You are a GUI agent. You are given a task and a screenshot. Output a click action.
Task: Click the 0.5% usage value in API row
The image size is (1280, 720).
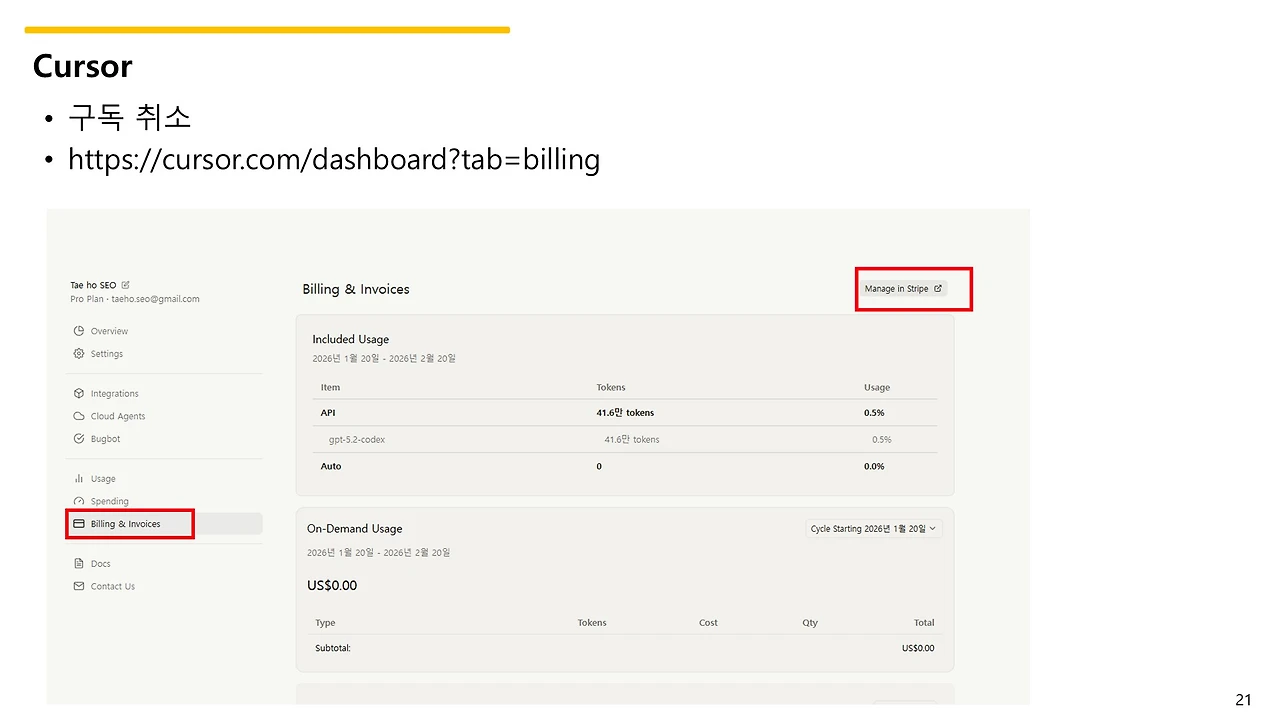pyautogui.click(x=874, y=412)
